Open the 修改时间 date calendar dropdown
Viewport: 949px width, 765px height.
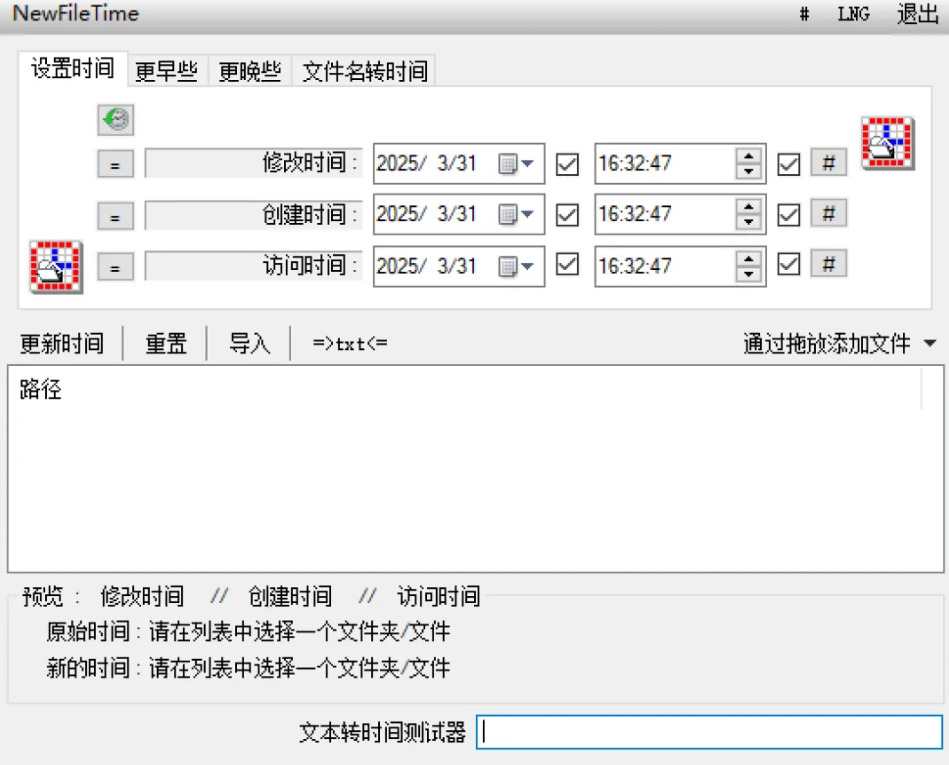coord(516,163)
